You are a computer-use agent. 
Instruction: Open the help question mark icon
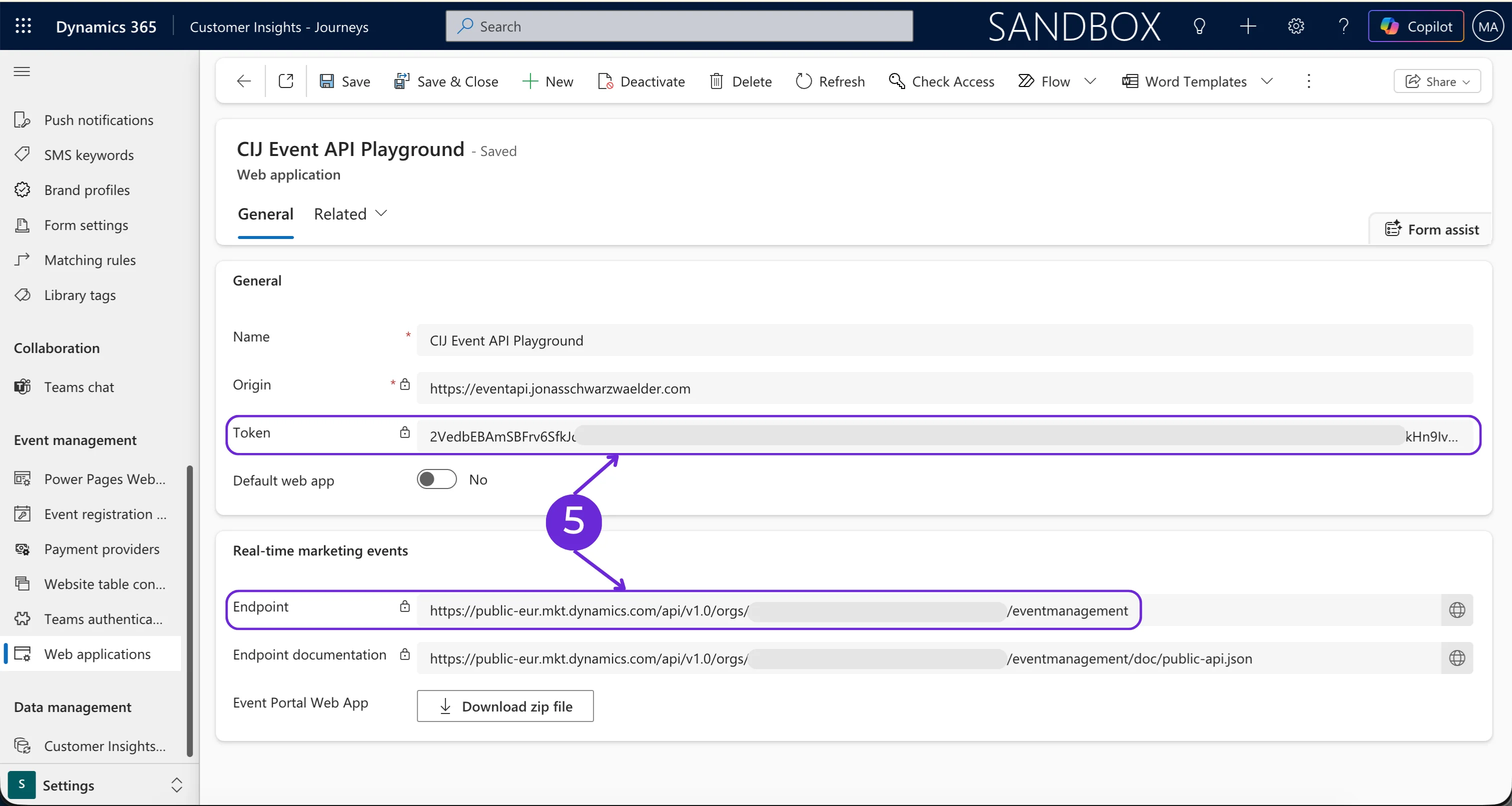[1343, 26]
